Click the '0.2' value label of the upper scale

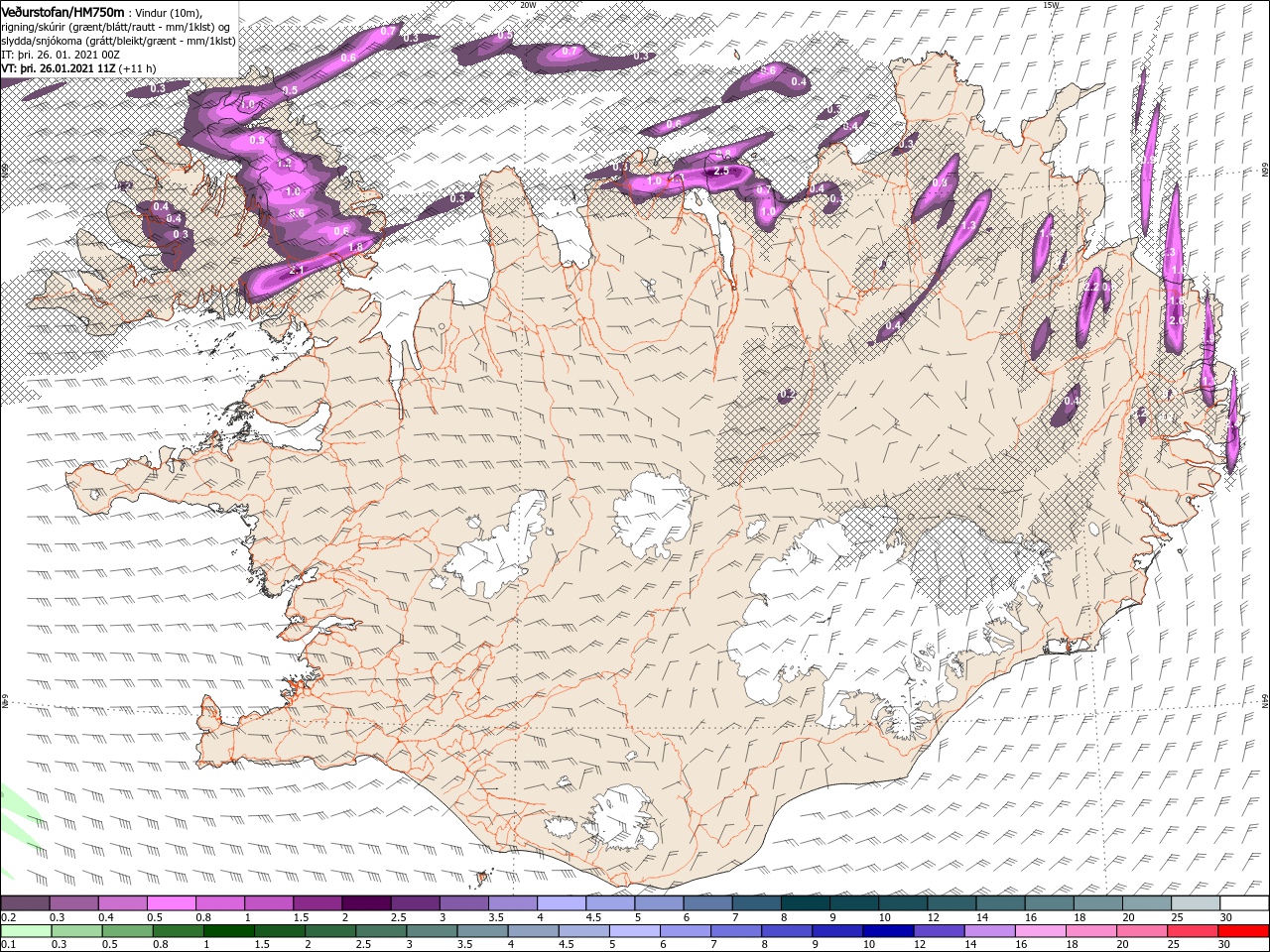(x=8, y=917)
